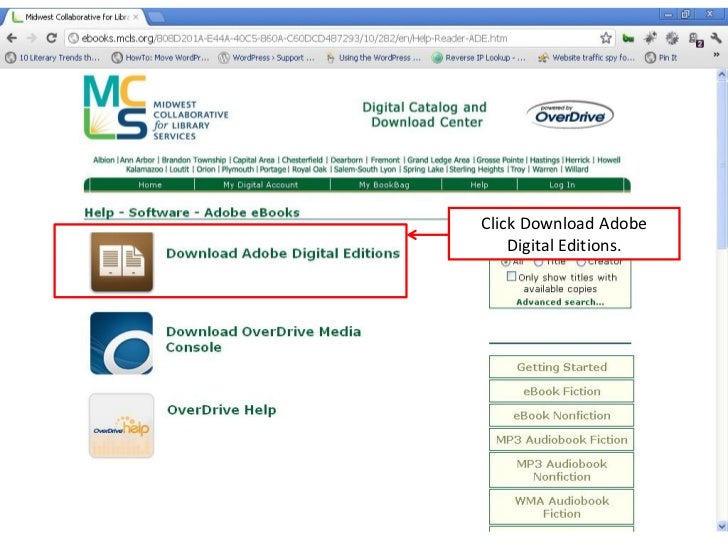The image size is (728, 546).
Task: Select the Grosse Pointe library link
Action: coord(500,160)
